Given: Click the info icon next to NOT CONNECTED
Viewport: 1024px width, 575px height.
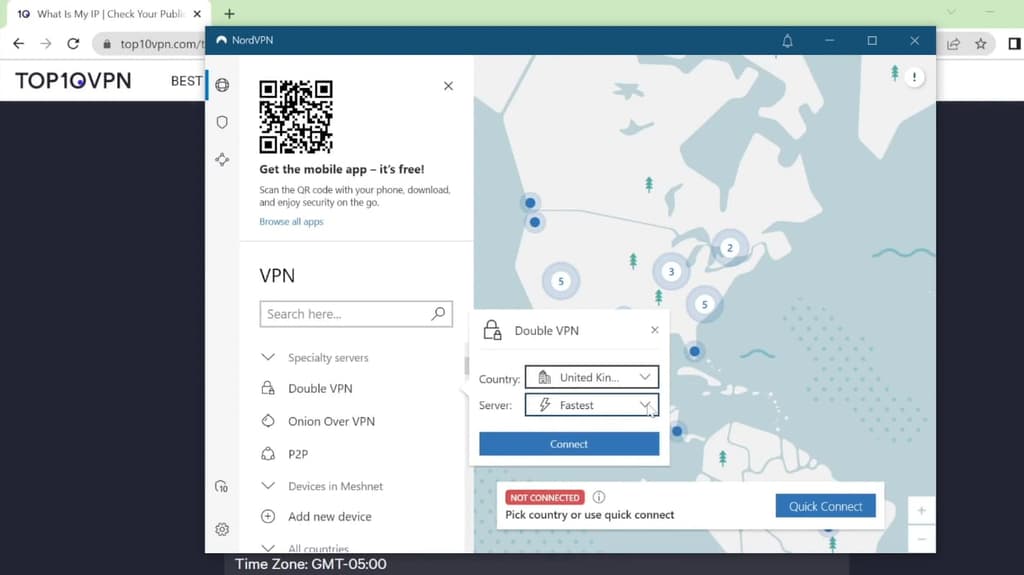Looking at the screenshot, I should pos(598,497).
